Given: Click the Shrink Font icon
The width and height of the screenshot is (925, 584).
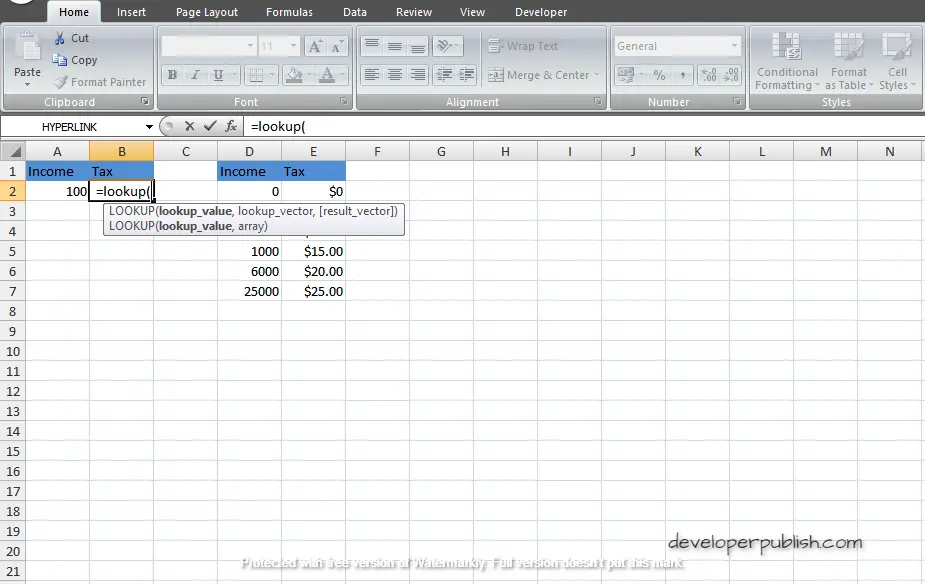Looking at the screenshot, I should pos(337,46).
